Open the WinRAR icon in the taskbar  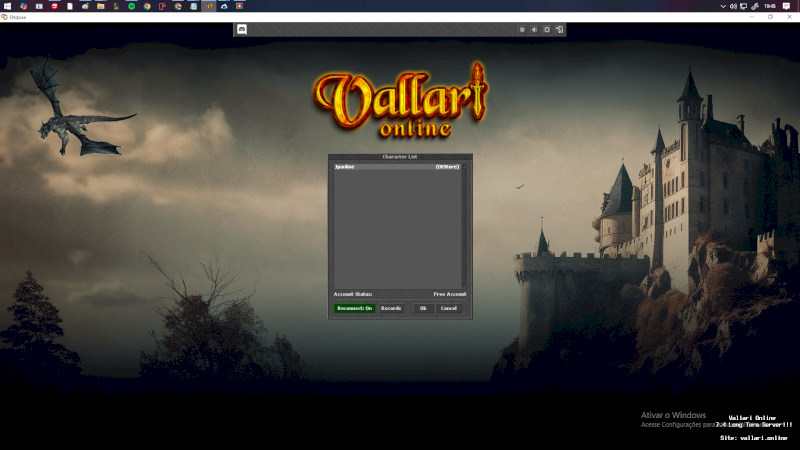tap(239, 6)
